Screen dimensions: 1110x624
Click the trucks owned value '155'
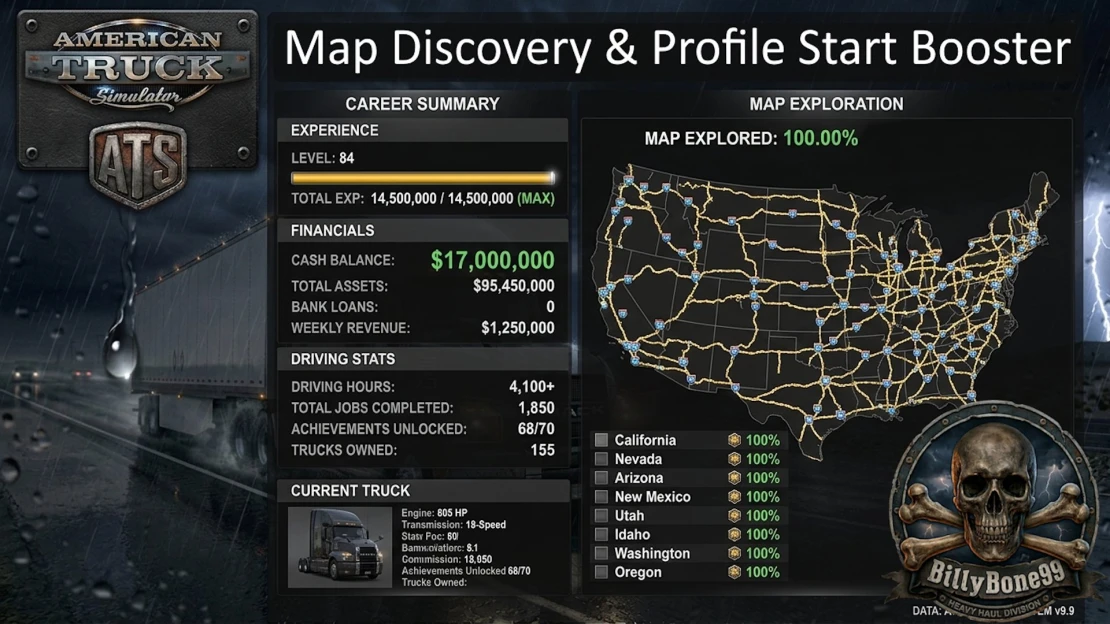click(542, 450)
